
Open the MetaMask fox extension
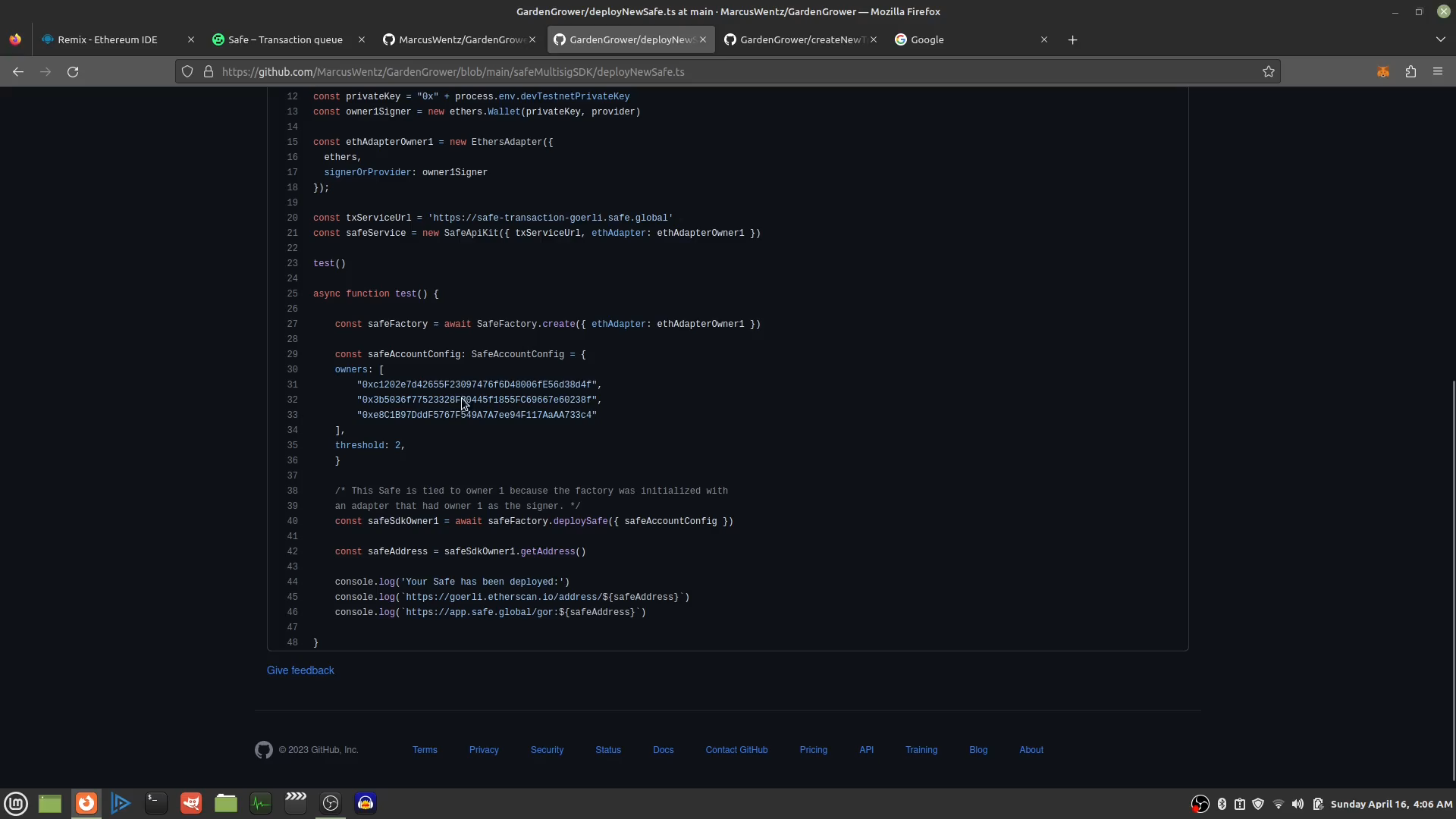(x=1383, y=71)
